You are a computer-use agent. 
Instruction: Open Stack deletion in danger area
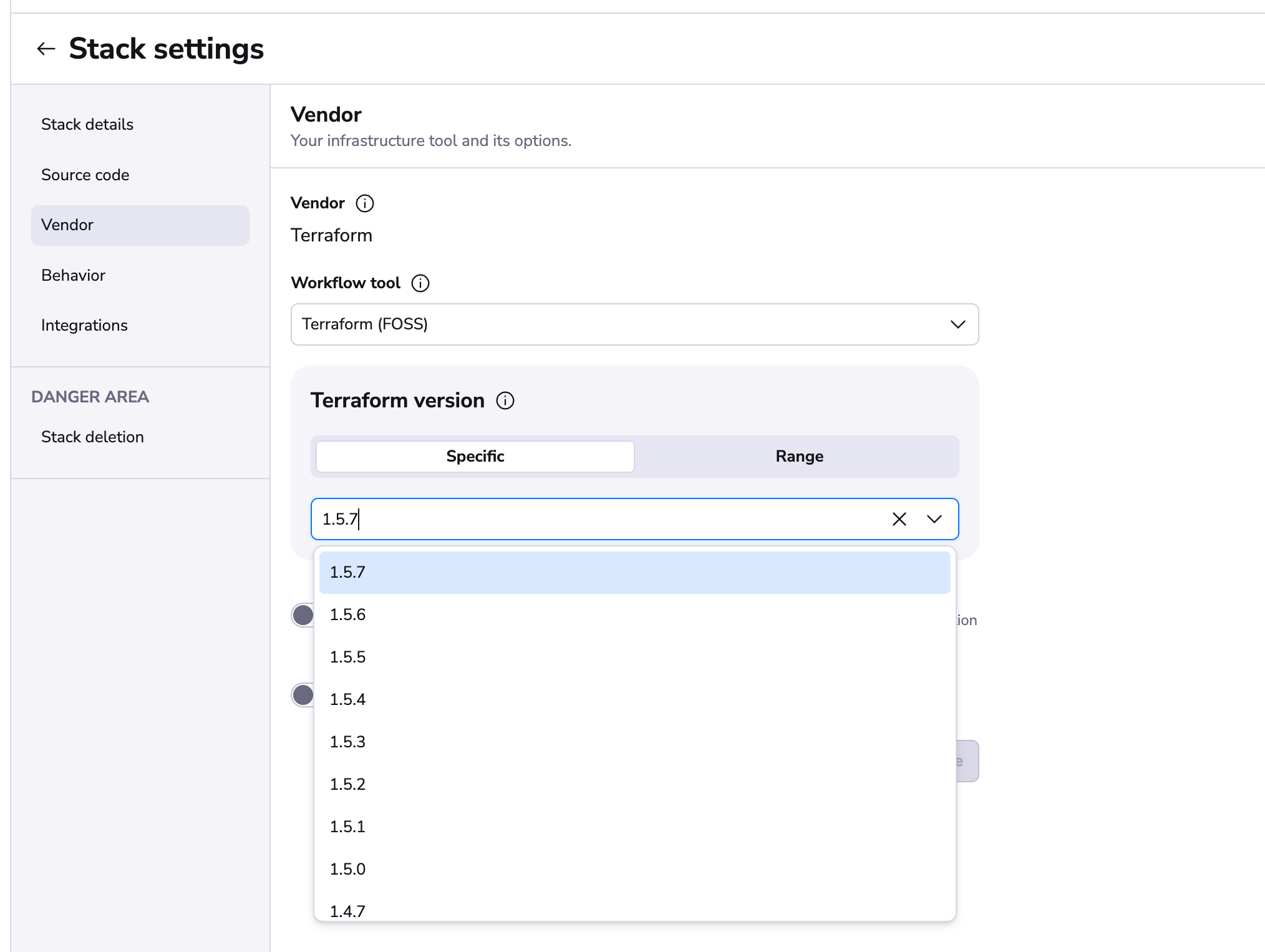tap(92, 437)
